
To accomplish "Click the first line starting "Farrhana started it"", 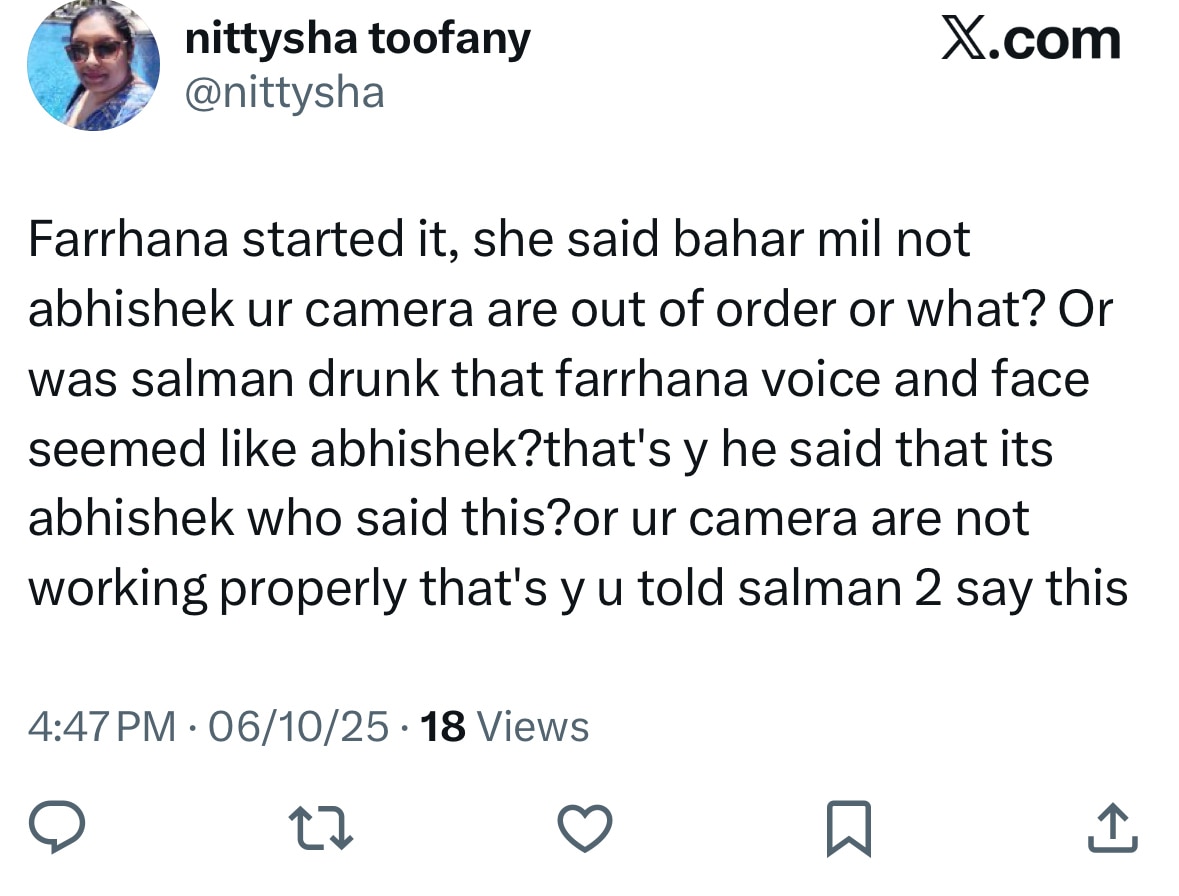I will [x=498, y=241].
